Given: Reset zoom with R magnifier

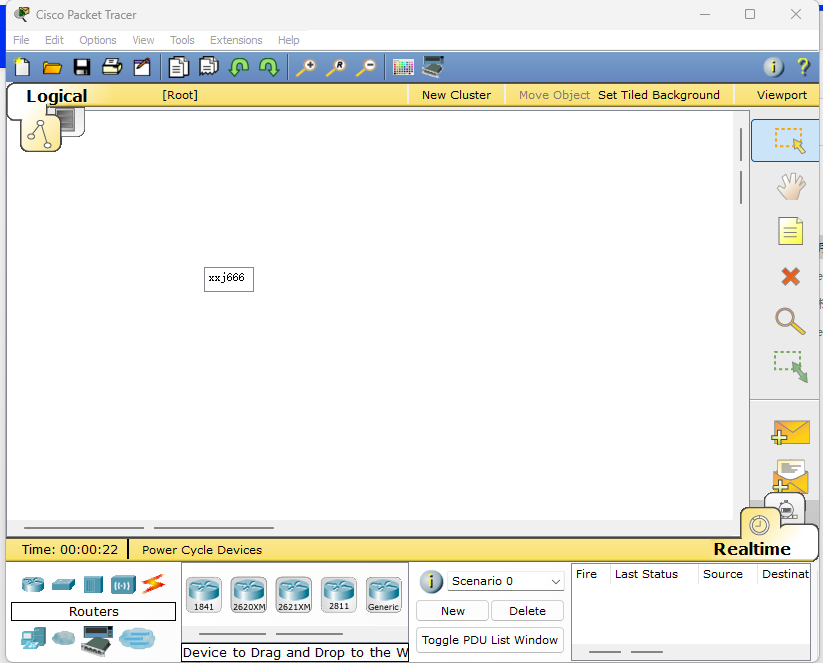Looking at the screenshot, I should coord(336,68).
